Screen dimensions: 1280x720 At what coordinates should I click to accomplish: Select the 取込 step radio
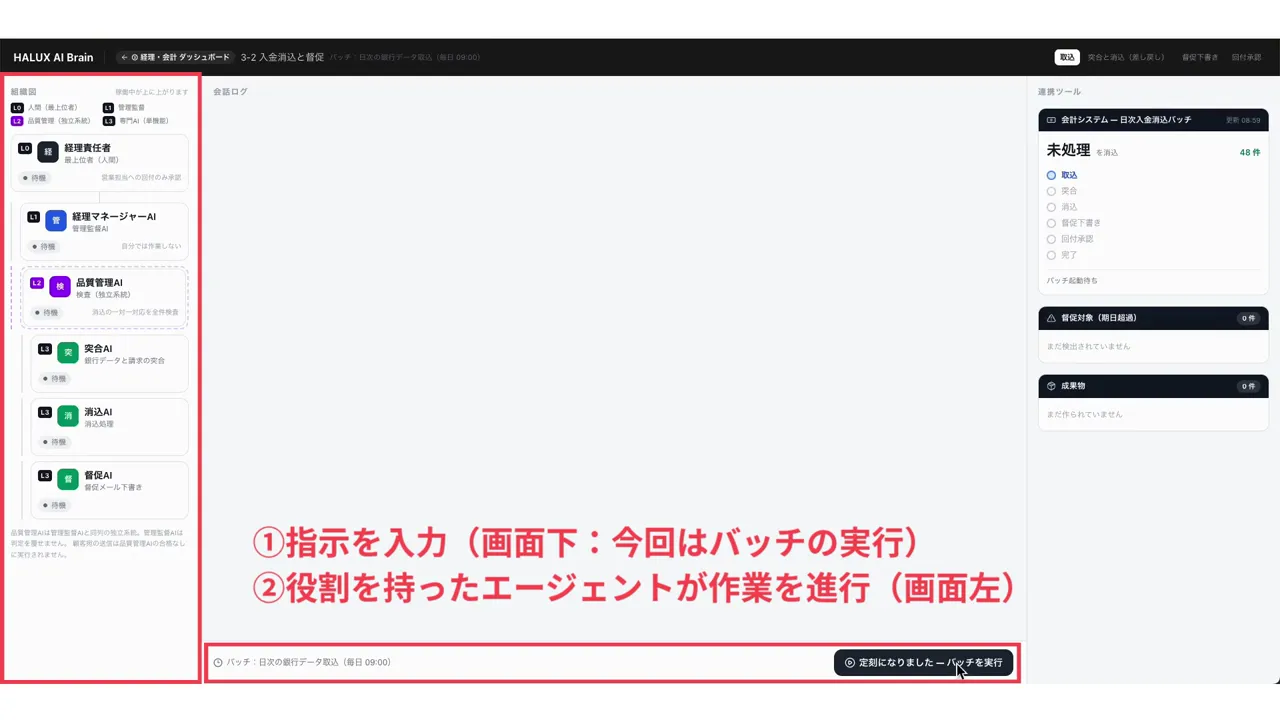[x=1051, y=175]
